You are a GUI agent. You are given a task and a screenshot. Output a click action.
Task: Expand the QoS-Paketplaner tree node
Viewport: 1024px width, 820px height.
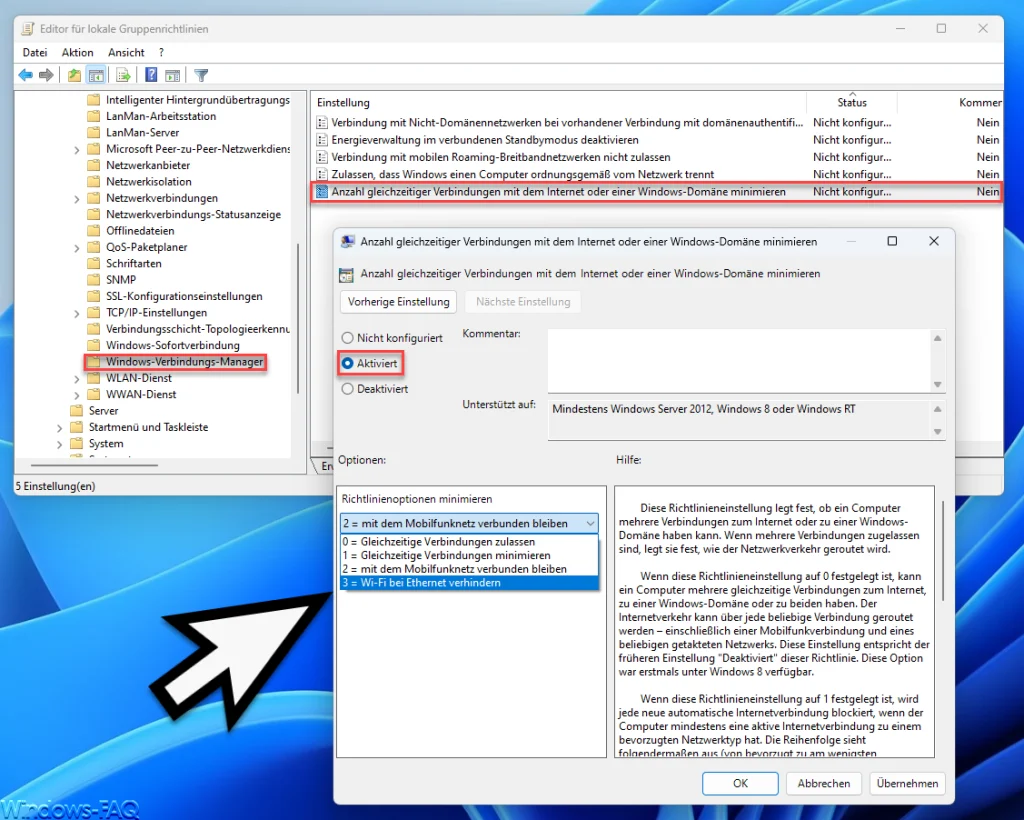77,247
